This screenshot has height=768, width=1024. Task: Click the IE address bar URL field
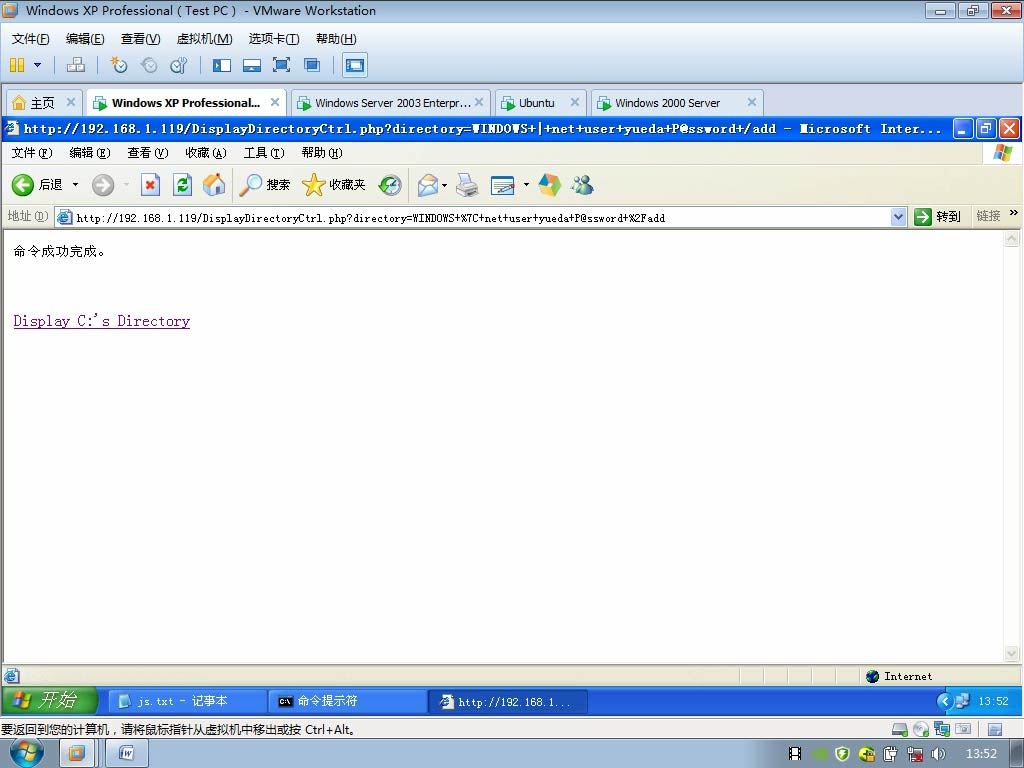pyautogui.click(x=480, y=217)
